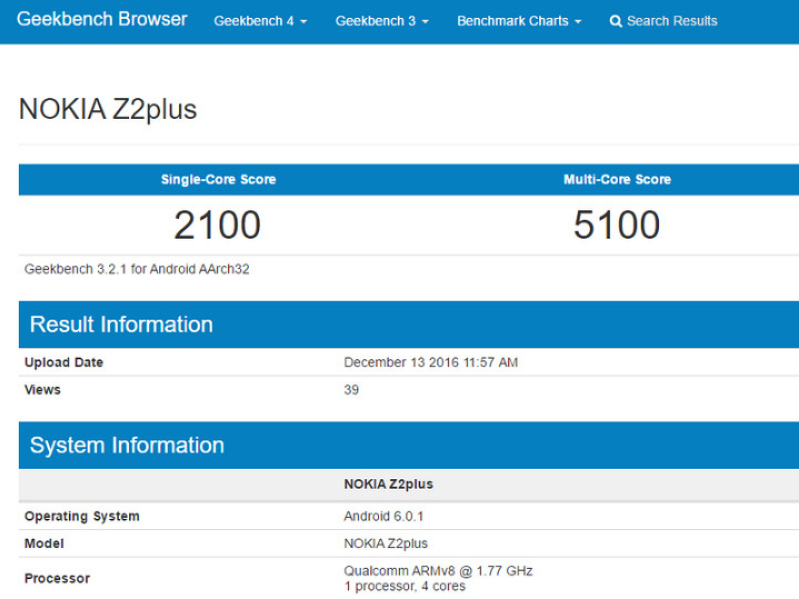Select the 1 processor, 4 cores text
This screenshot has height=599, width=799.
tap(405, 586)
